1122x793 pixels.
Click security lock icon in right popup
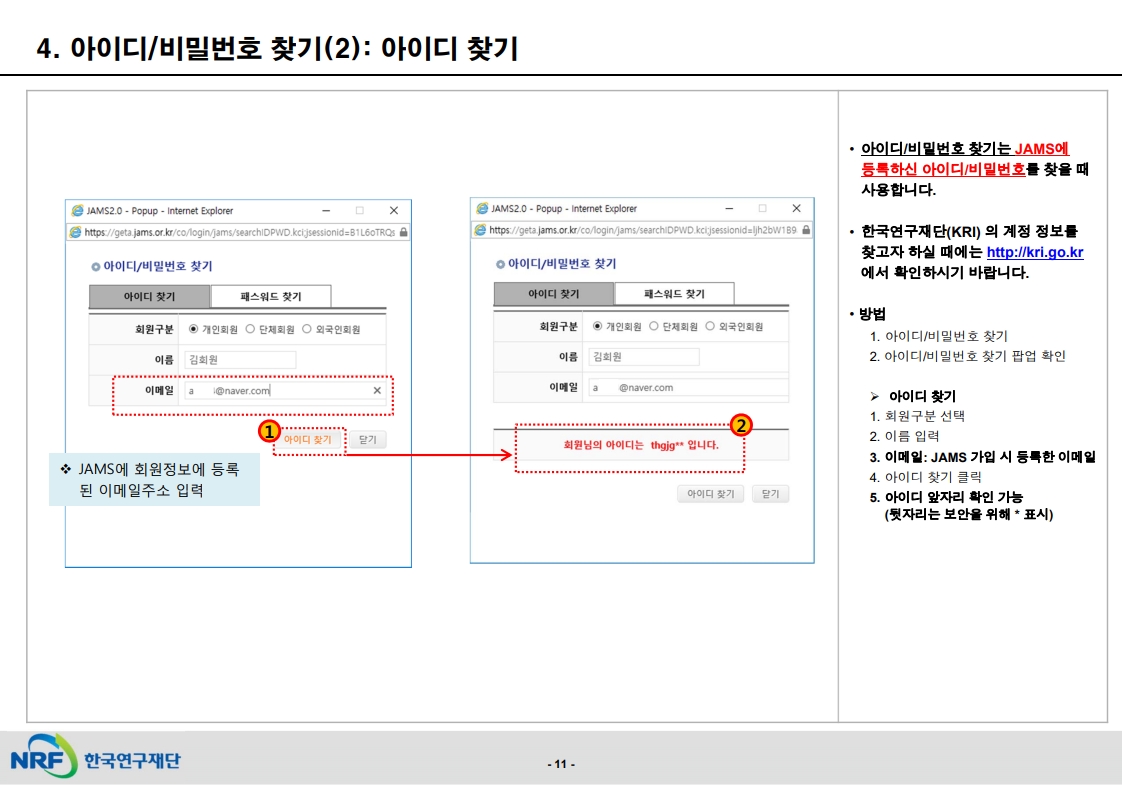click(x=806, y=230)
